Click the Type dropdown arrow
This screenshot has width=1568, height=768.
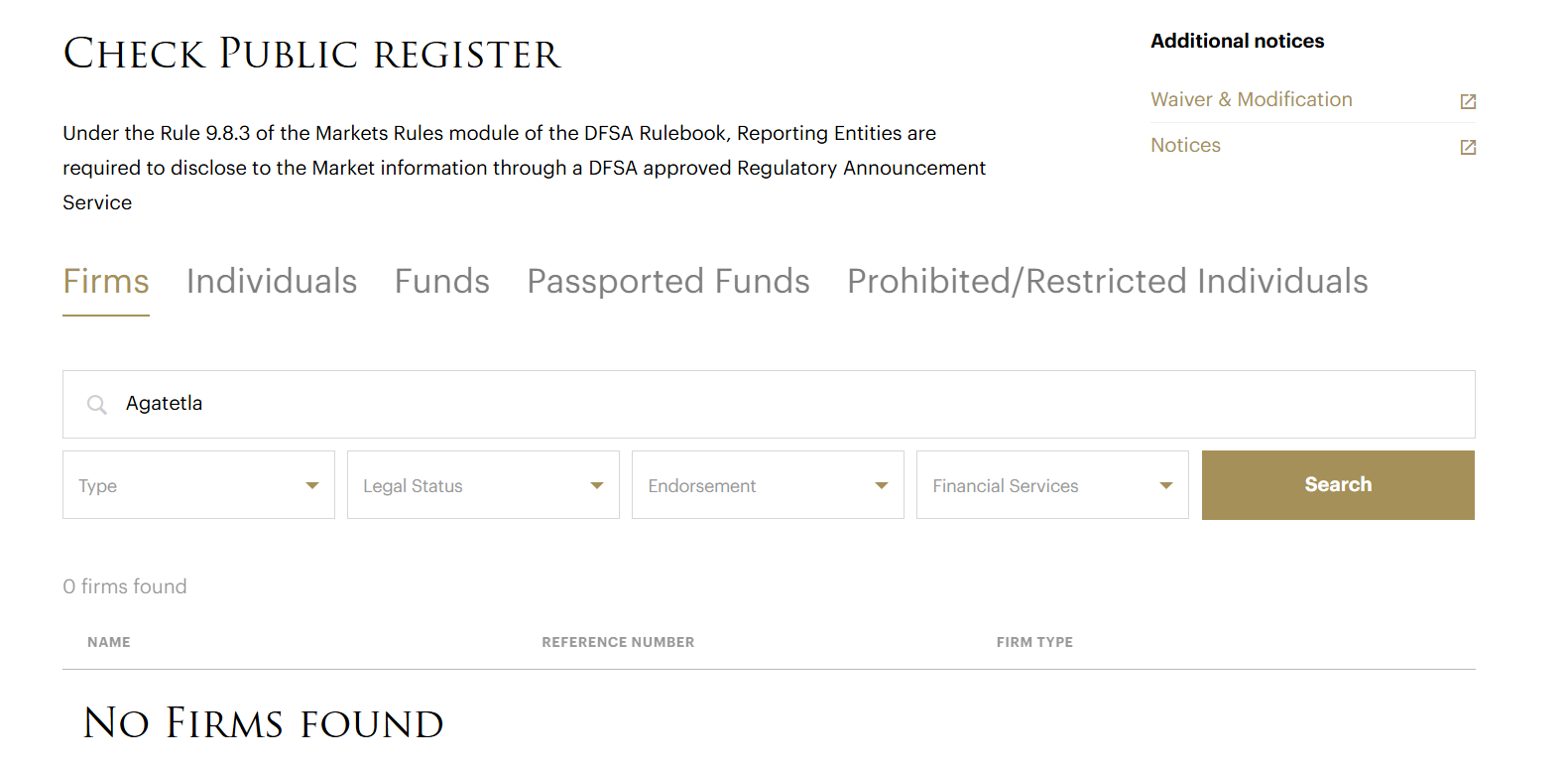coord(312,485)
